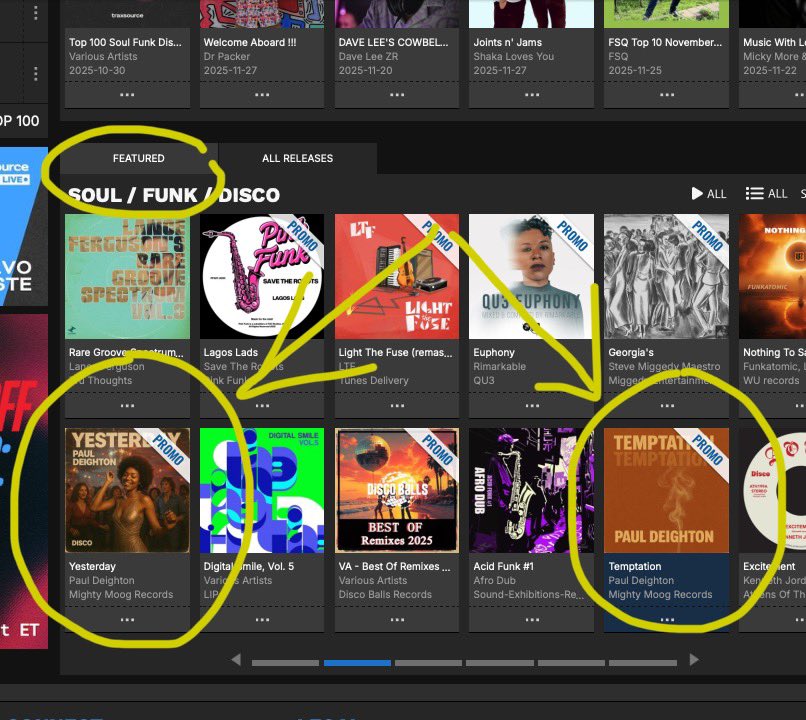806x720 pixels.
Task: Select the fourth carousel page indicator
Action: [500, 663]
